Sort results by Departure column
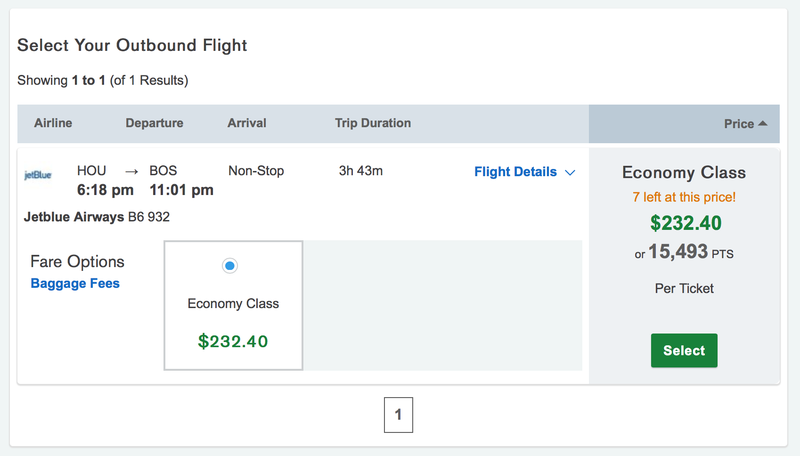 [154, 123]
